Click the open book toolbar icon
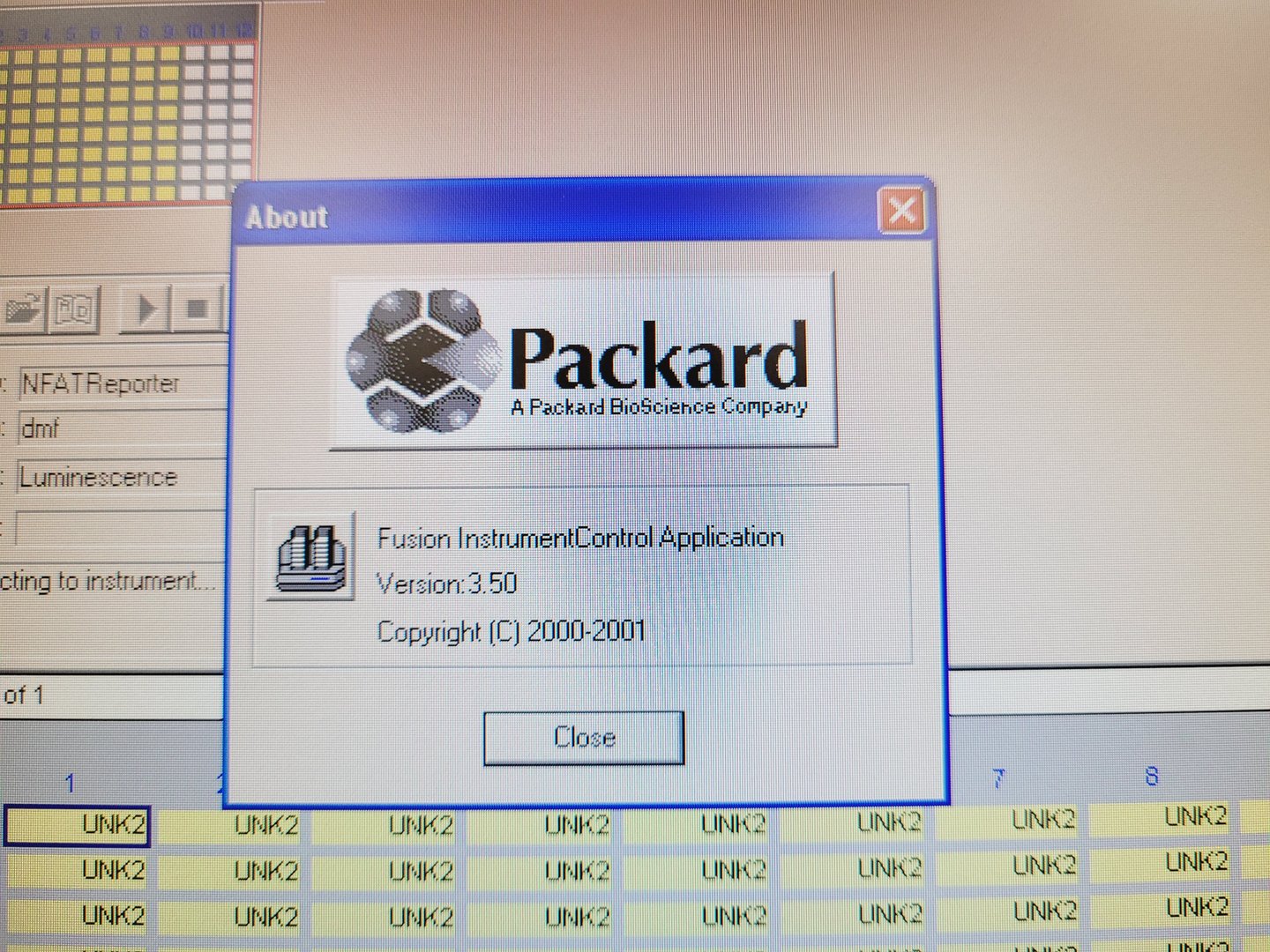 coord(75,309)
